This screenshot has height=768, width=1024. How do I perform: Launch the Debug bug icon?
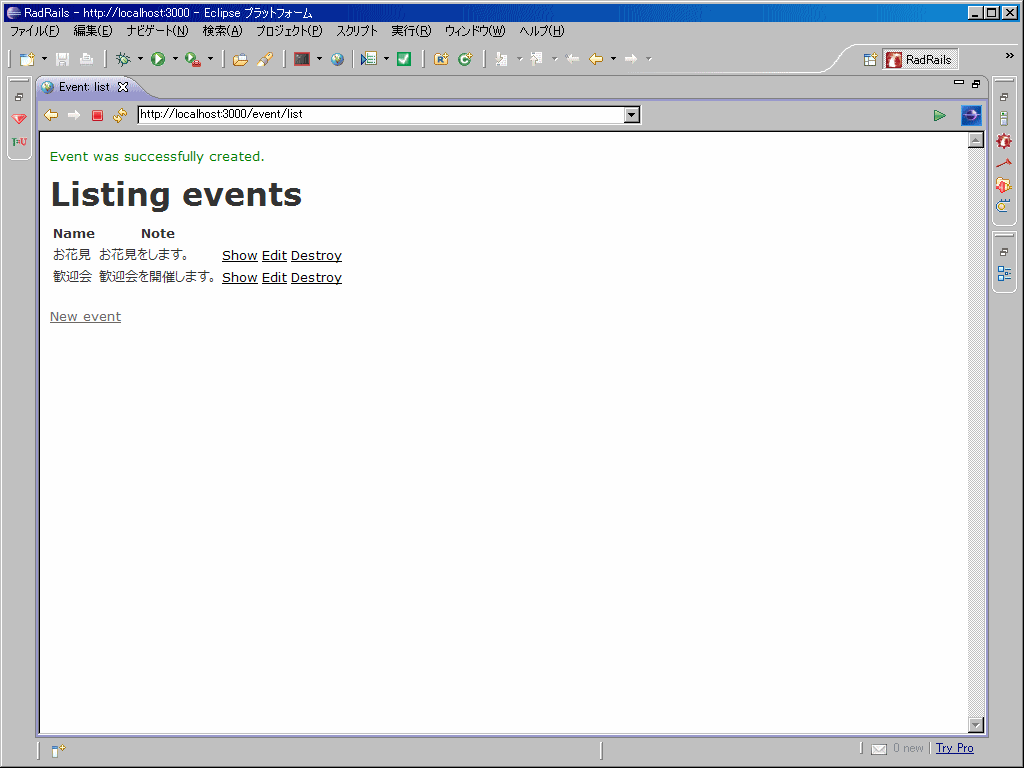tap(123, 59)
